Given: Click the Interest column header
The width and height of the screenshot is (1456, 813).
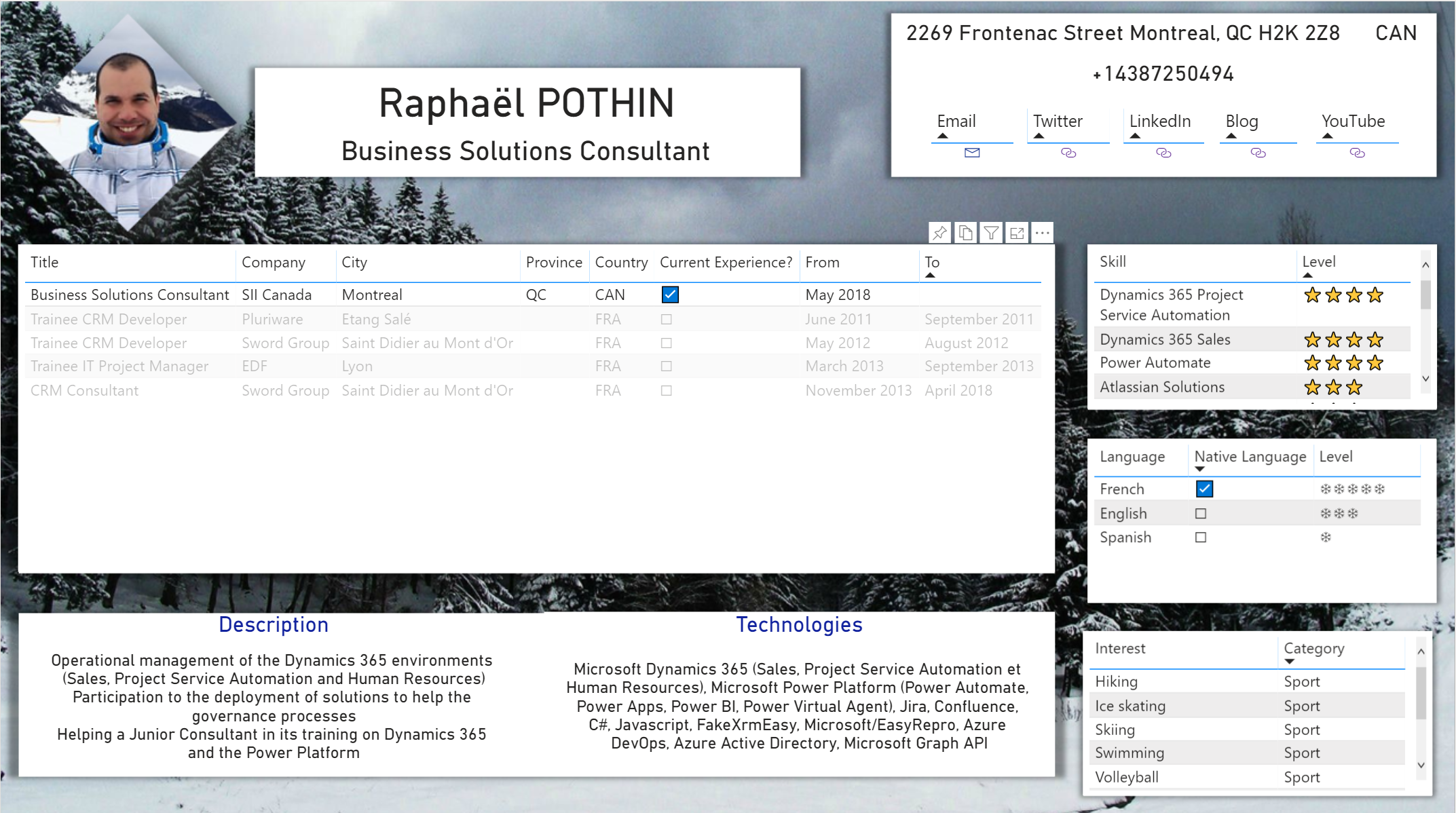Looking at the screenshot, I should [1120, 649].
